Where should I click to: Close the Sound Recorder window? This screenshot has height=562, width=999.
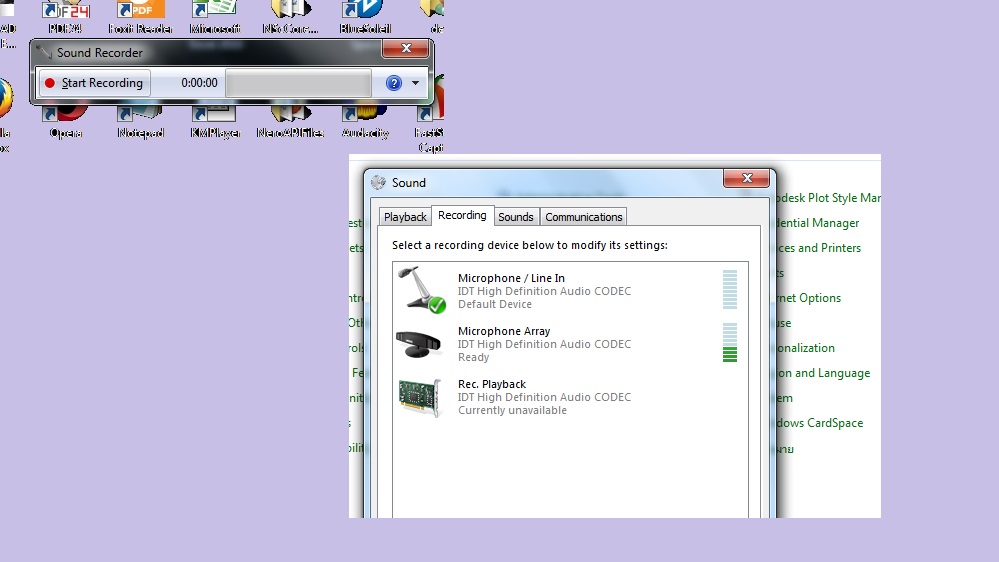405,48
